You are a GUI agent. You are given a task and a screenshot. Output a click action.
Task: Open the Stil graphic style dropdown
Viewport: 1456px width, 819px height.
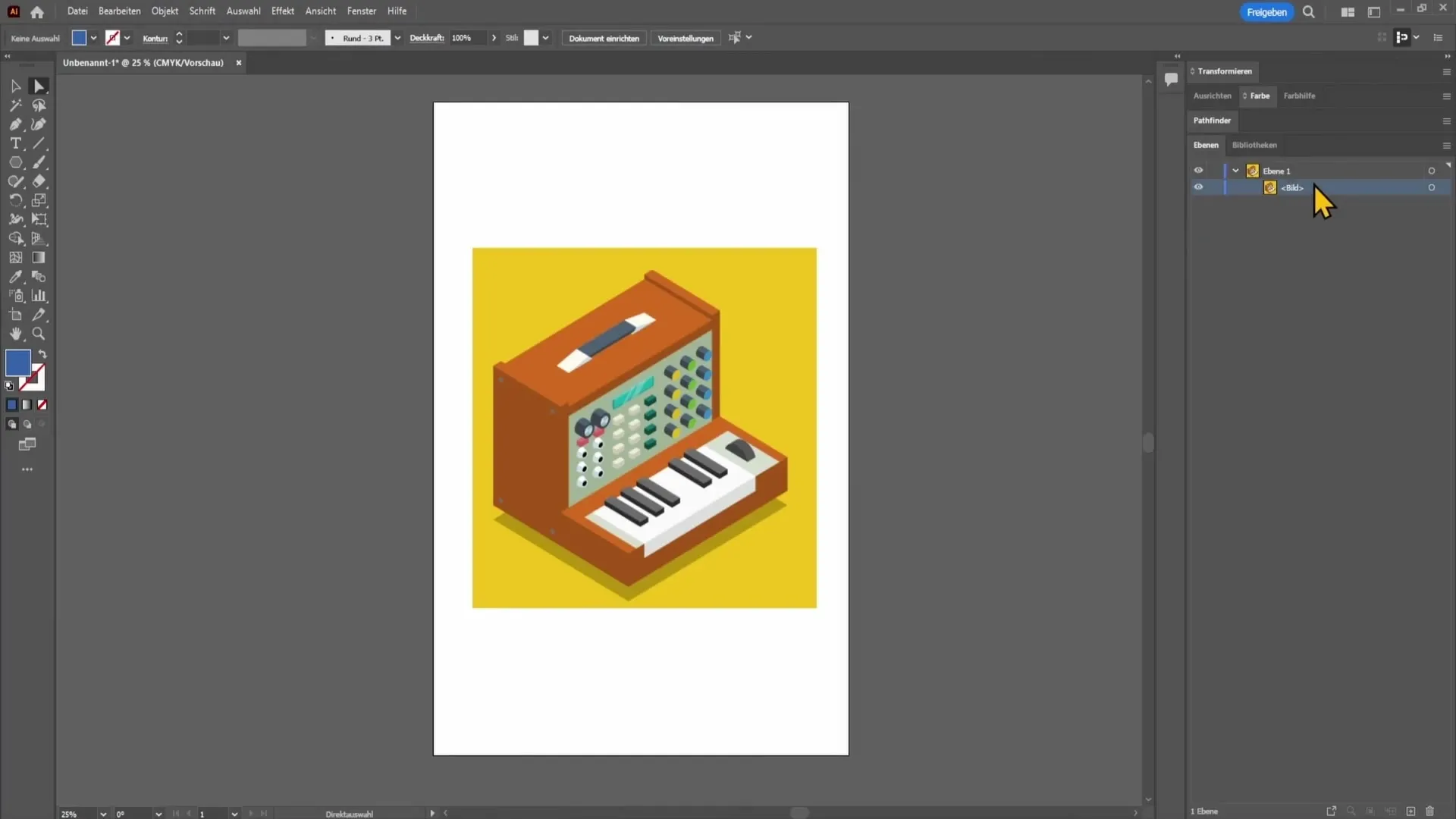(545, 38)
